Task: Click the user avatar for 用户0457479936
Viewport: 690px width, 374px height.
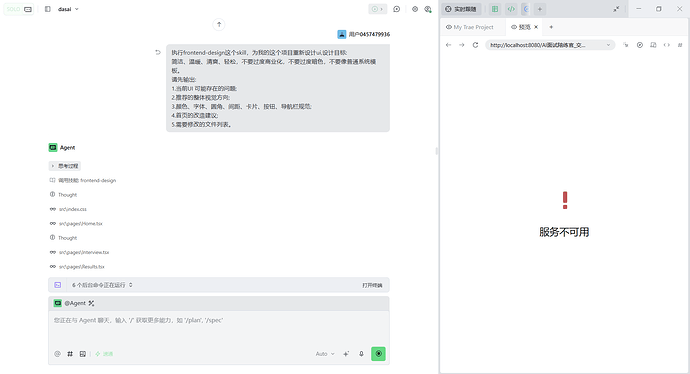Action: tap(341, 34)
